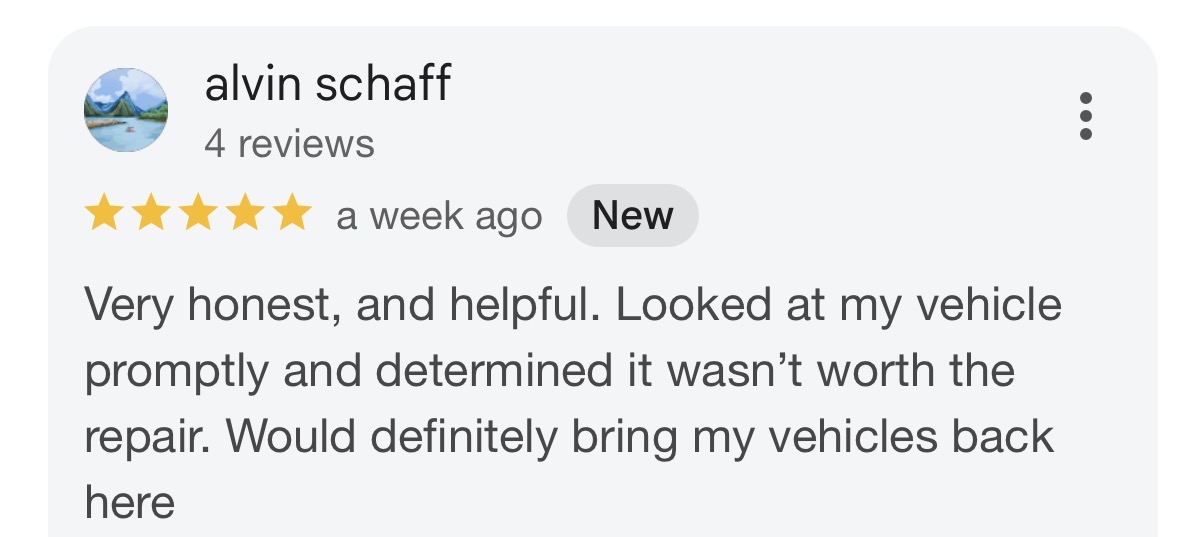Select the third rating star
Image resolution: width=1177 pixels, height=537 pixels.
tap(197, 215)
